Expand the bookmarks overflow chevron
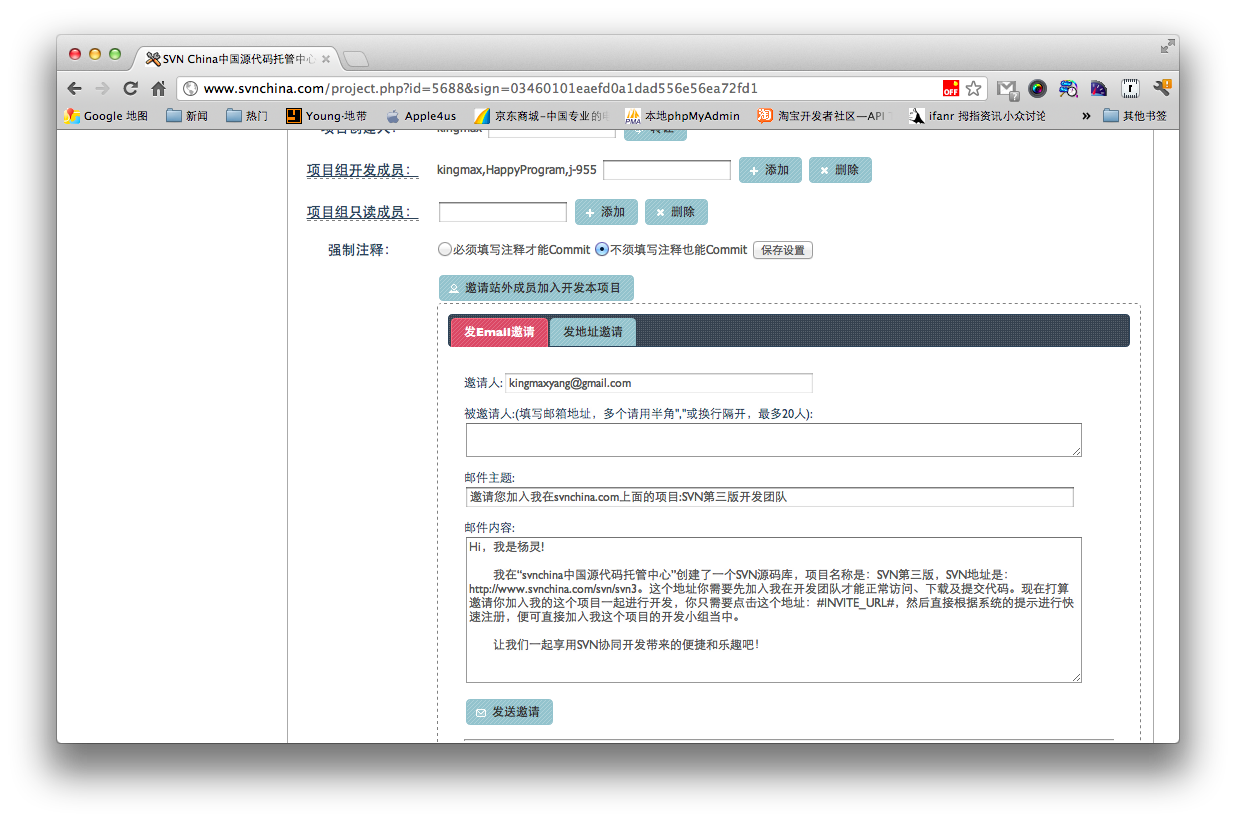This screenshot has height=822, width=1236. click(1086, 116)
